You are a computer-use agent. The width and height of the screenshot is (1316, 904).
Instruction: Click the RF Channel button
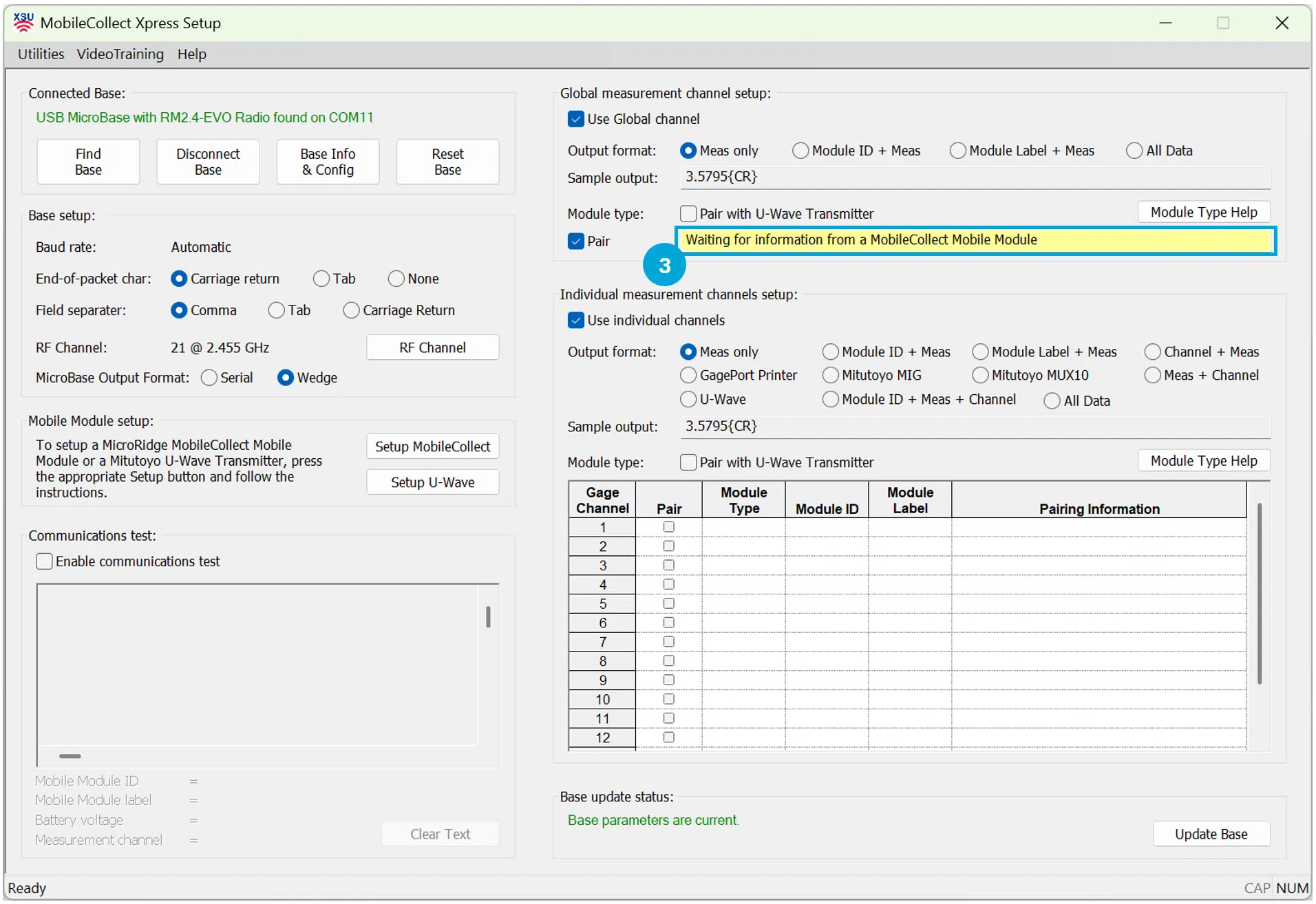click(432, 348)
